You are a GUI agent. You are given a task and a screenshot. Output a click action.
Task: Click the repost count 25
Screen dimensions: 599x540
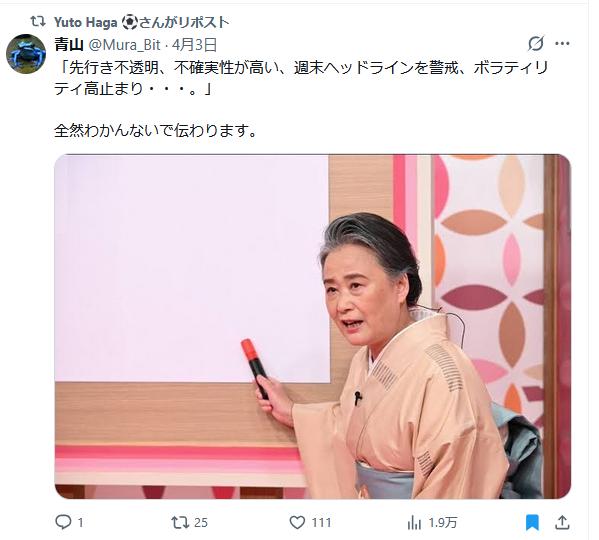[x=201, y=522]
